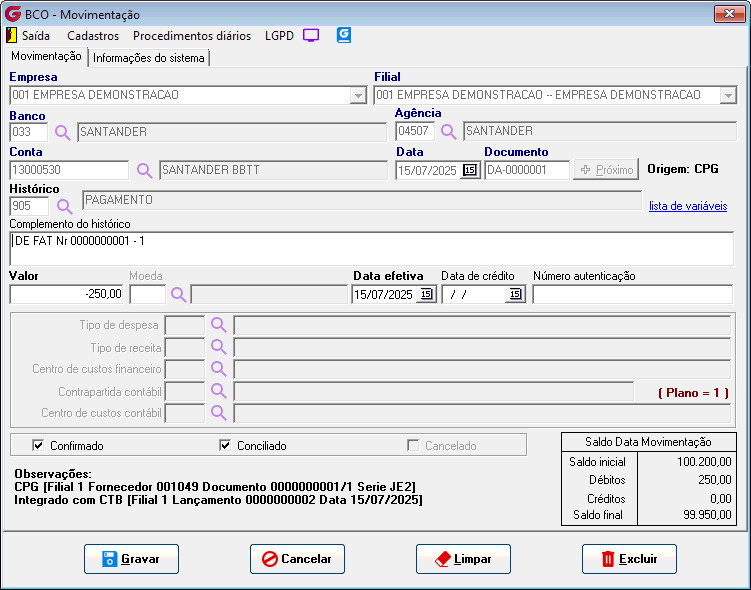The height and width of the screenshot is (590, 751).
Task: Click the Tipo de receita code field
Action: [x=184, y=347]
